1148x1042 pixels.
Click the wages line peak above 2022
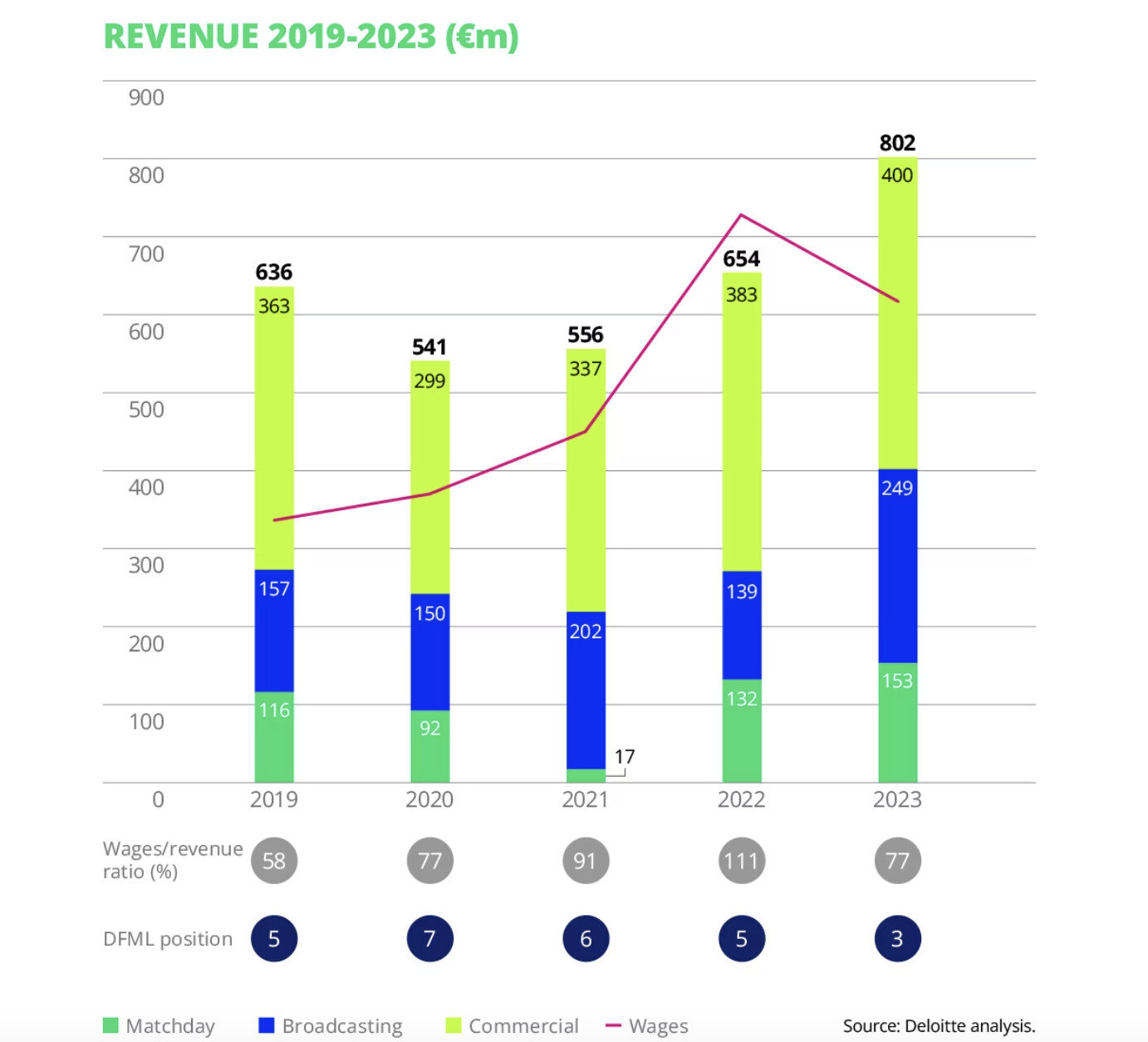741,215
